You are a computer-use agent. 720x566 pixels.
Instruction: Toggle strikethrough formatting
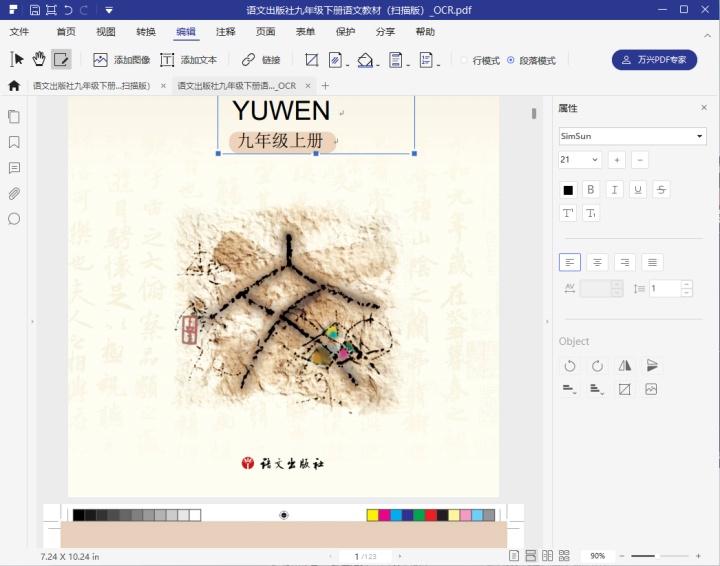[661, 190]
